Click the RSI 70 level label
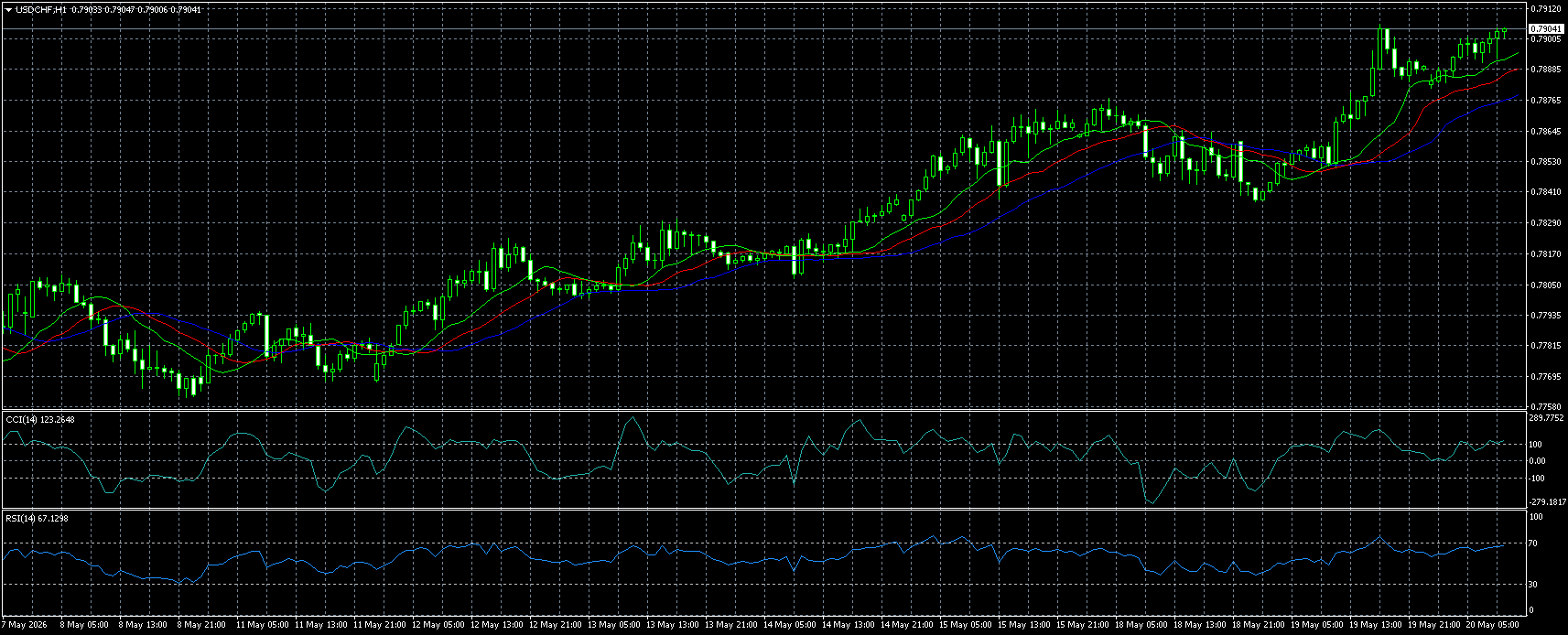This screenshot has width=1568, height=635. (x=1534, y=544)
